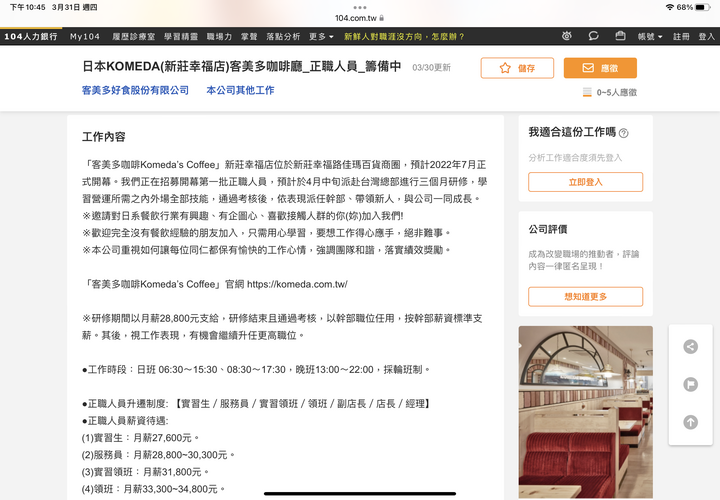Screen dimensions: 720x500
Task: Go to 履歷診療室 in navigation bar
Action: 134,36
